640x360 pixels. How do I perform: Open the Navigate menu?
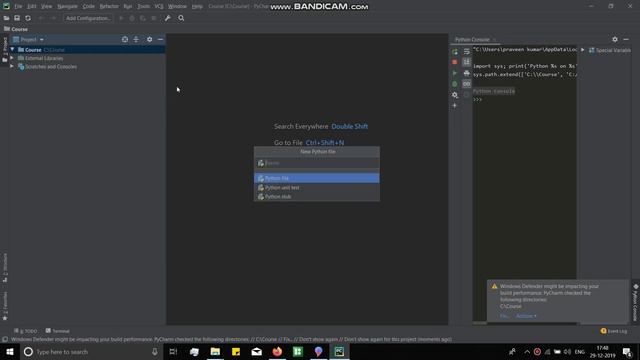pyautogui.click(x=67, y=7)
